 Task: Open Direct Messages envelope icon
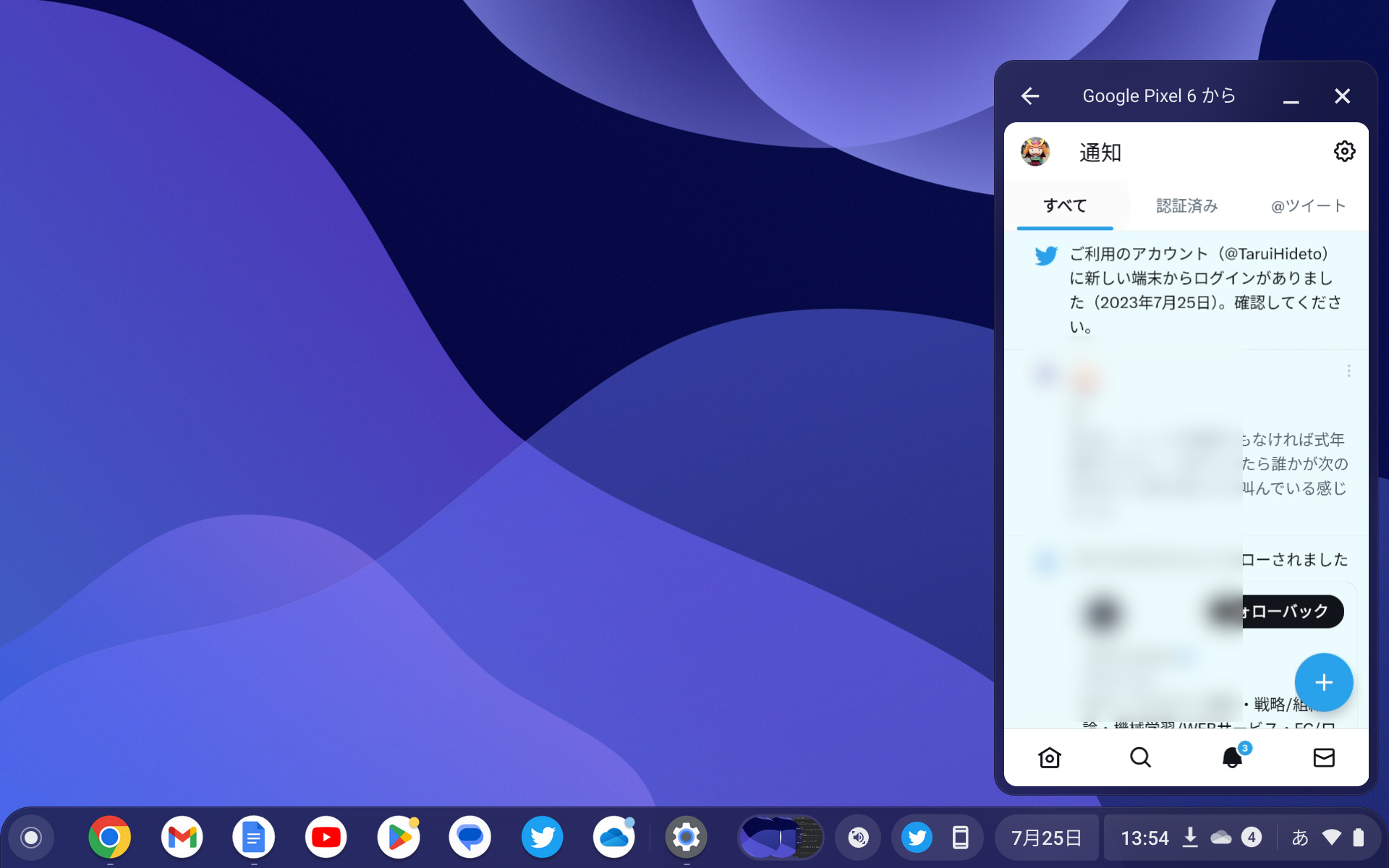pos(1324,757)
